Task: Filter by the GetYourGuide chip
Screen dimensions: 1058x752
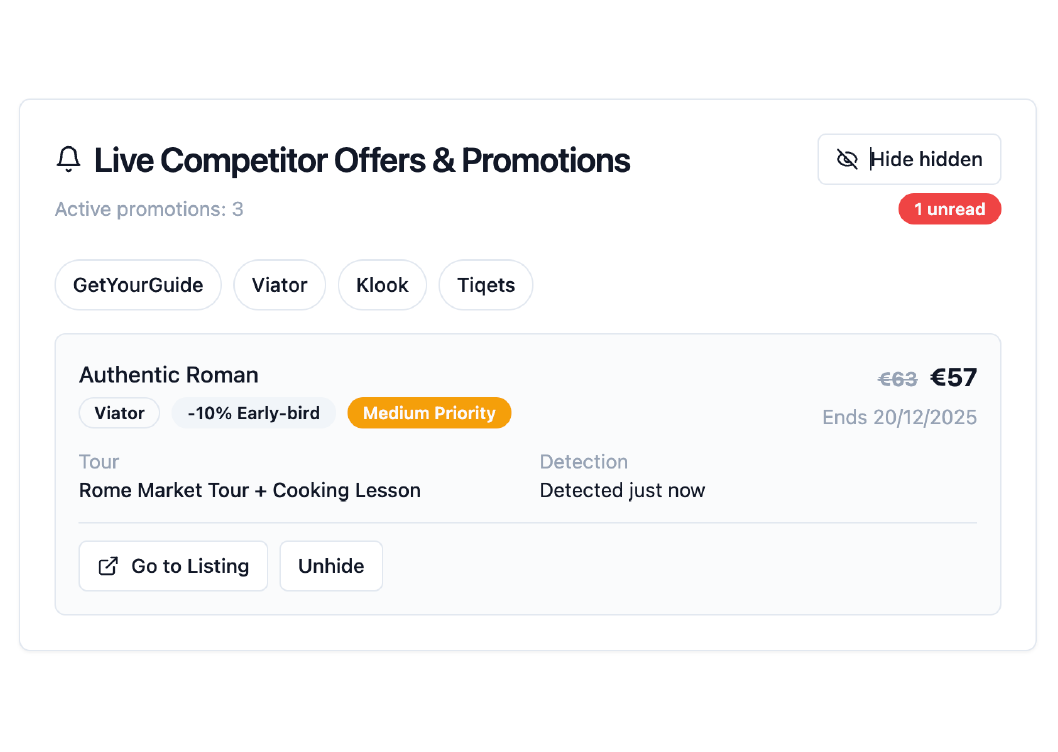Action: coord(138,285)
